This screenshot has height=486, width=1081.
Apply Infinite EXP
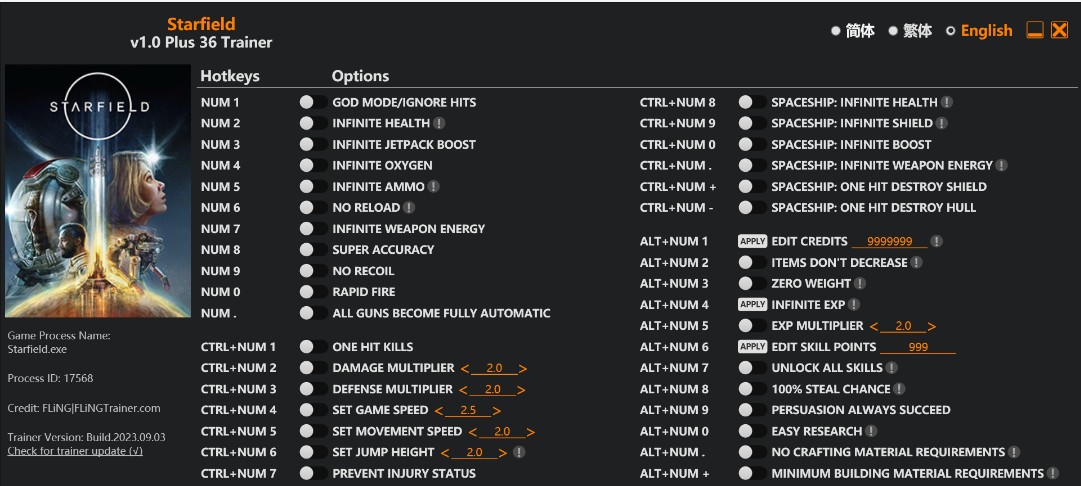(x=752, y=305)
